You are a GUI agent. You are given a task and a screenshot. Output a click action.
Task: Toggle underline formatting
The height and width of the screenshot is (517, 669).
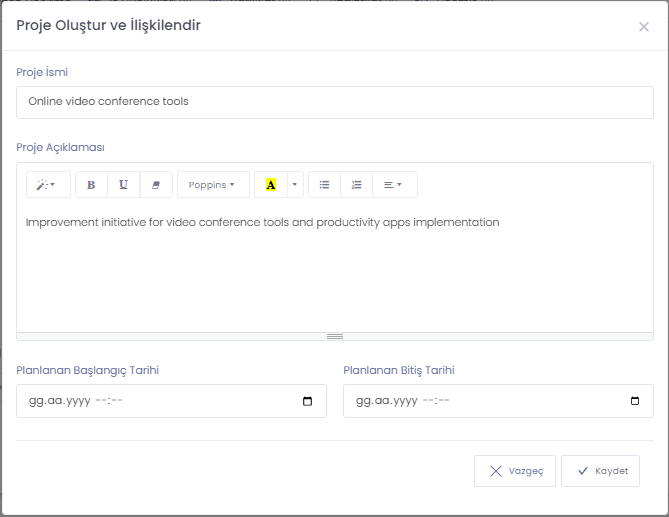(124, 185)
